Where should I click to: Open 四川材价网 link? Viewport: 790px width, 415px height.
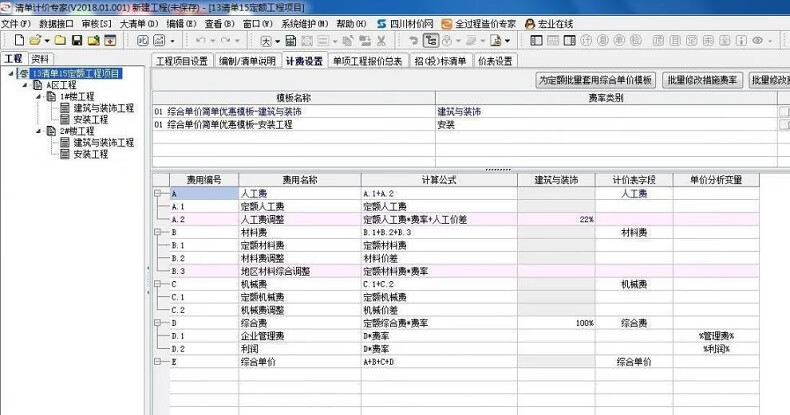point(406,24)
